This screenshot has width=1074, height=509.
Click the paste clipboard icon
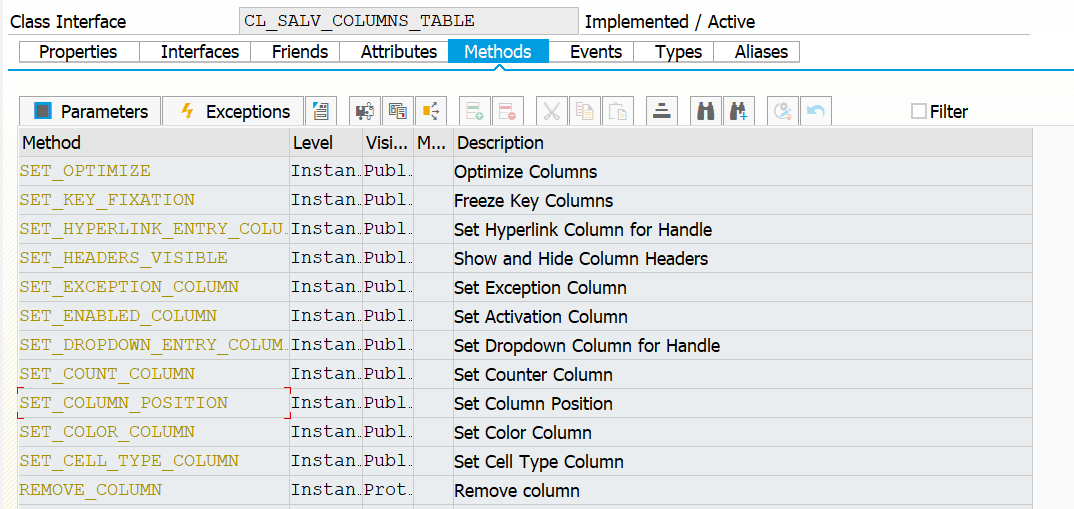pos(617,111)
